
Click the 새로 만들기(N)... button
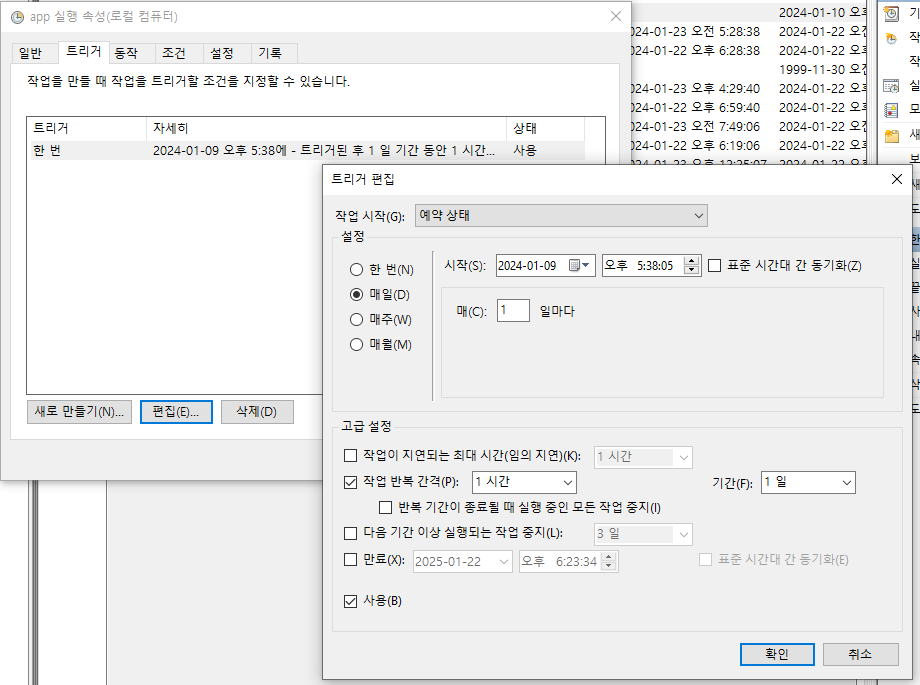coord(79,412)
